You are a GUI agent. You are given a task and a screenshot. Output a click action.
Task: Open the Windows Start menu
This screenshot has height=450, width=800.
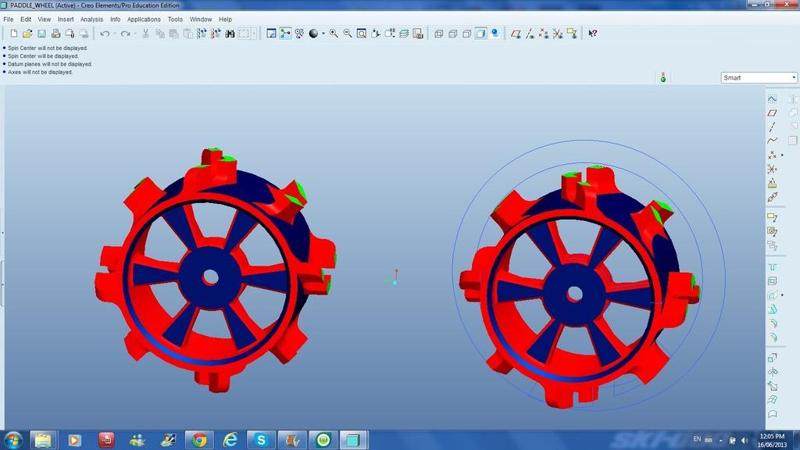point(13,440)
